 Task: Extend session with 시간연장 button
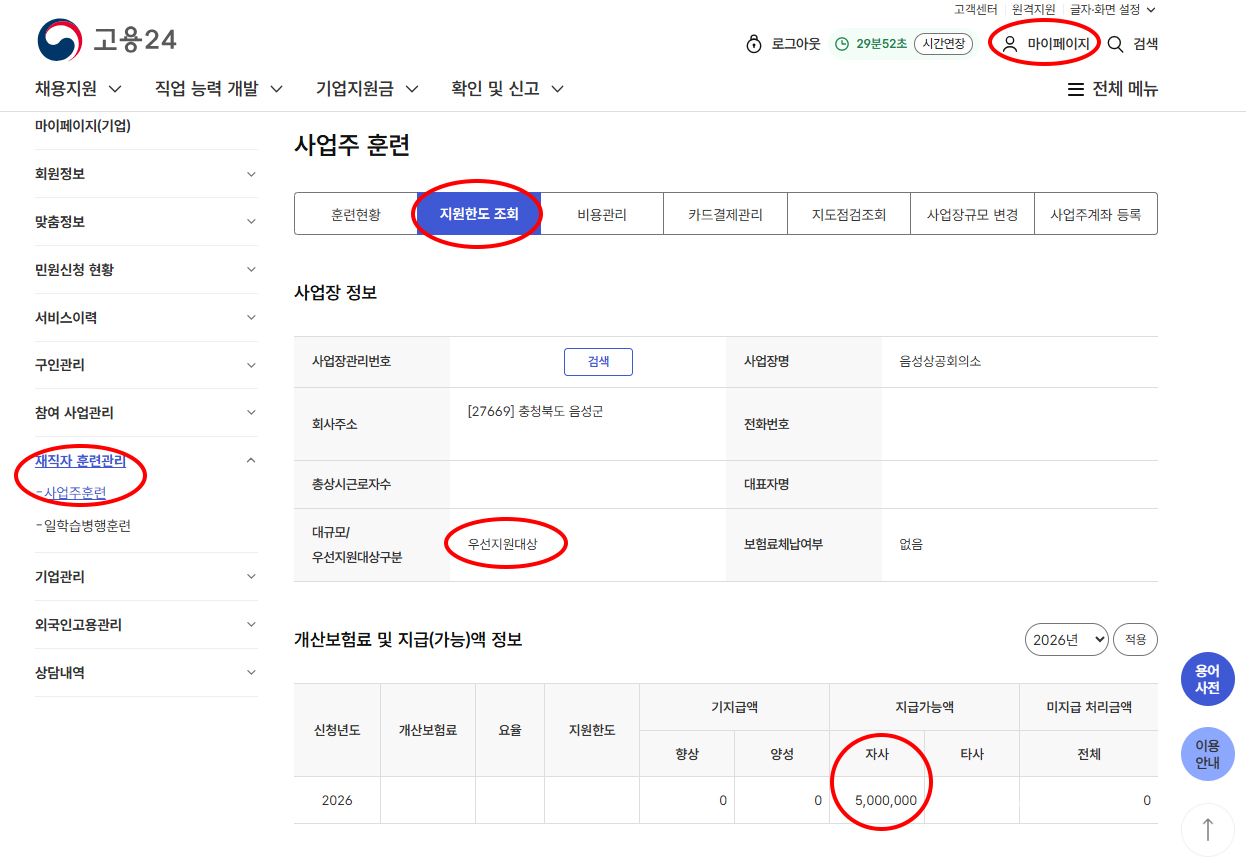point(942,44)
